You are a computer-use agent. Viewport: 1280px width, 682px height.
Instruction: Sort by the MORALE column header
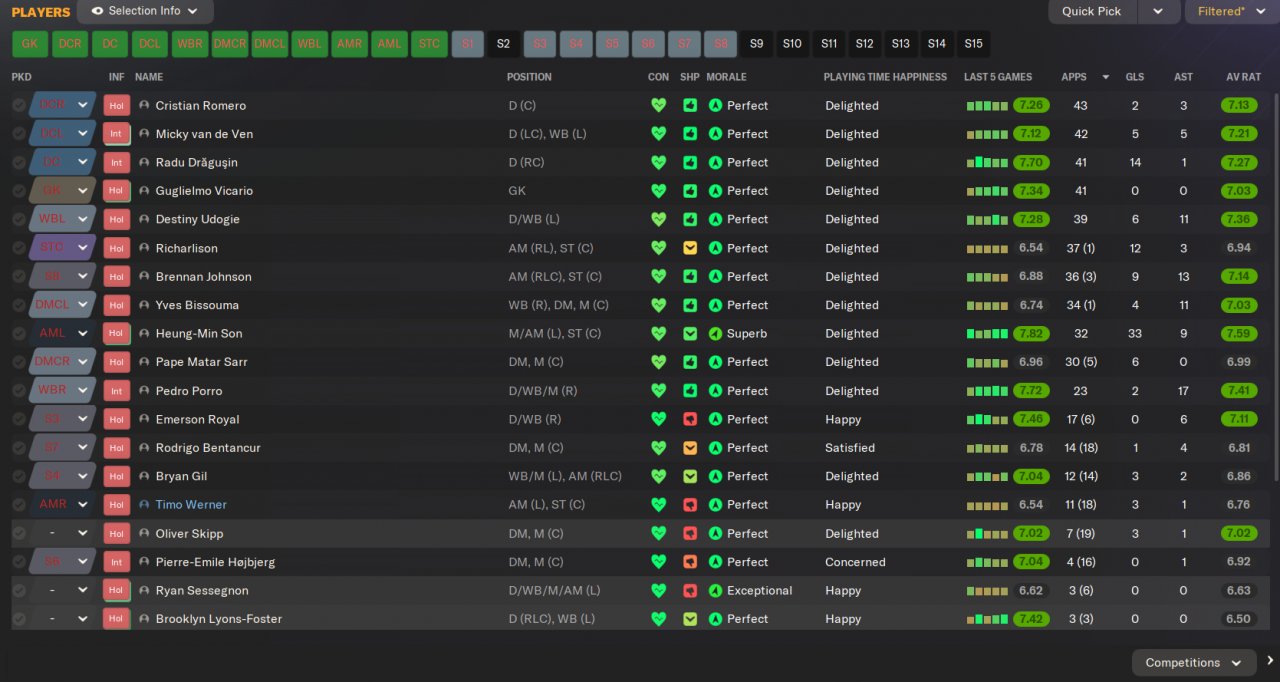pos(726,77)
